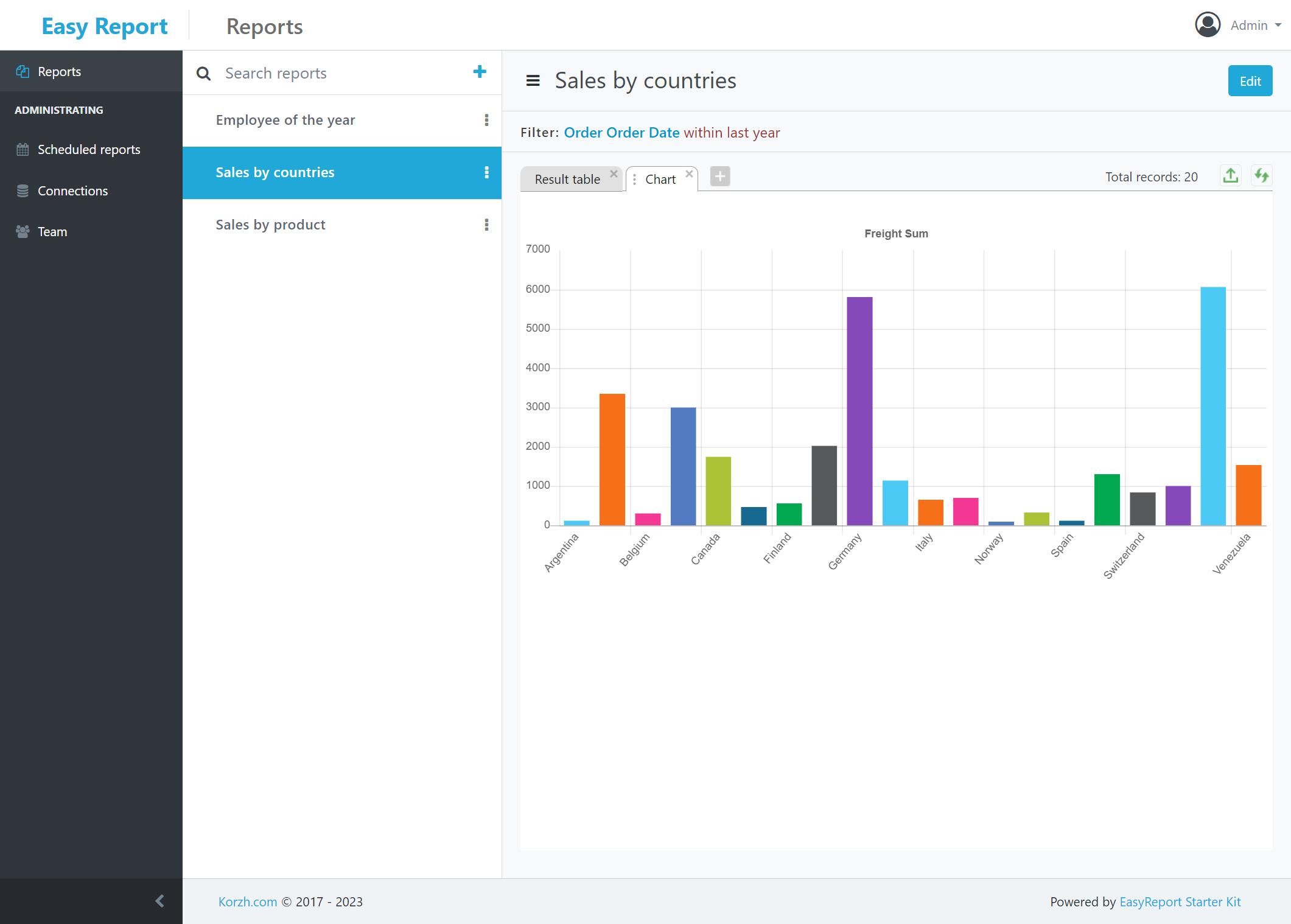The width and height of the screenshot is (1291, 924).
Task: Open options menu for Employee of the year
Action: tap(486, 120)
